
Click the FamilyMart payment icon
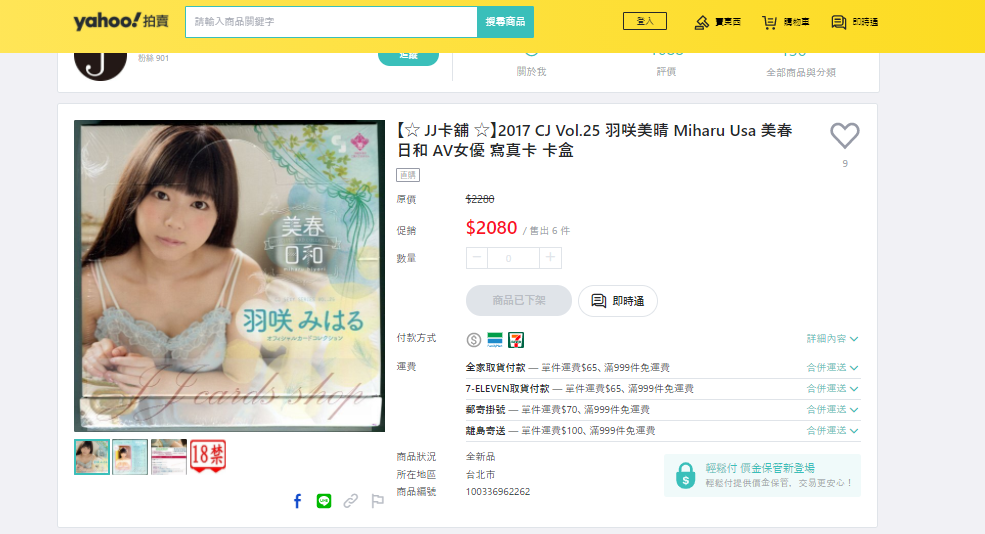click(x=495, y=340)
